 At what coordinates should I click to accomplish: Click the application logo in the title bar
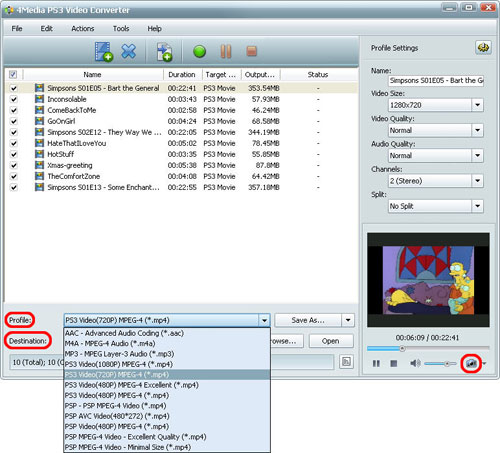click(9, 10)
